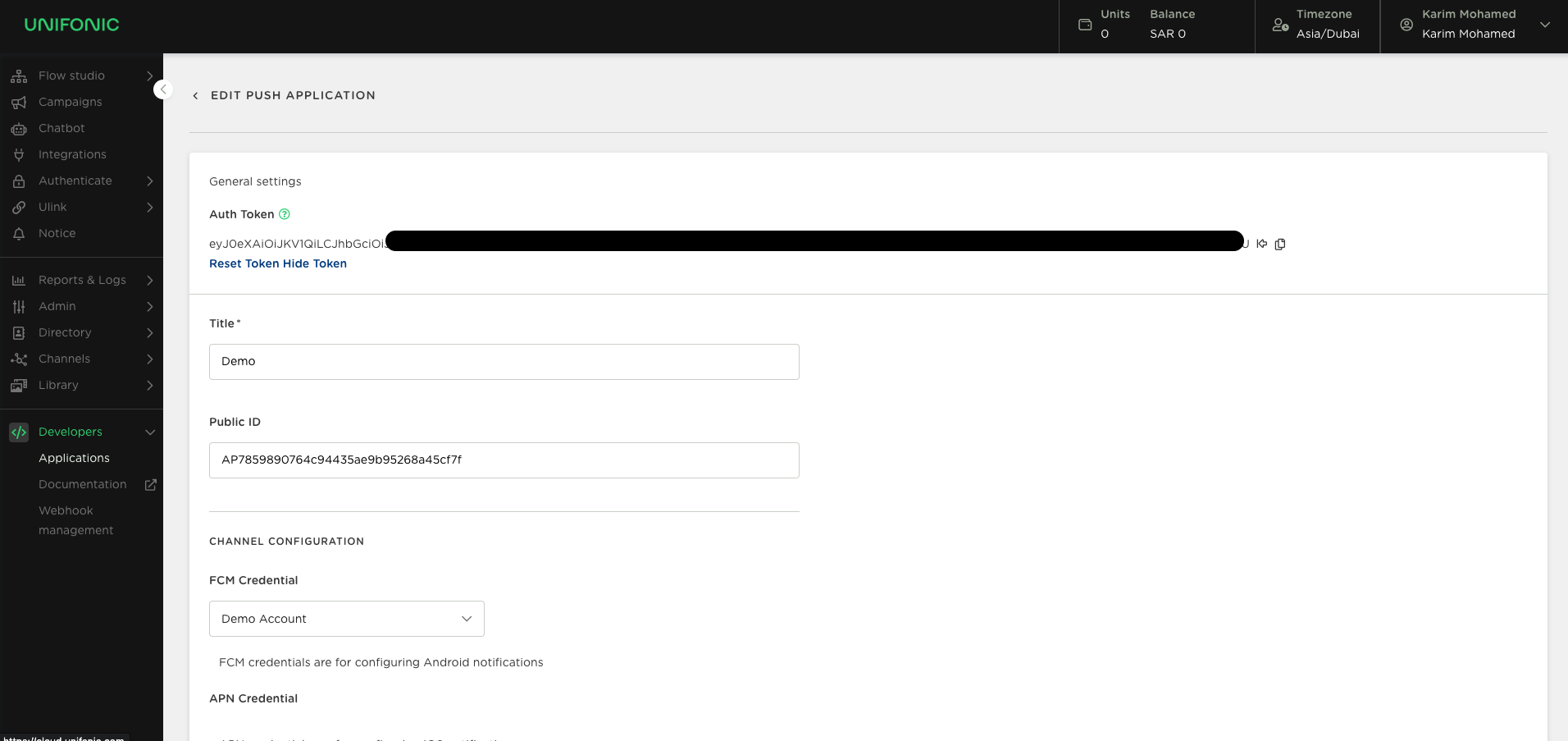The height and width of the screenshot is (741, 1568).
Task: Expand the Directory submenu arrow
Action: point(150,332)
